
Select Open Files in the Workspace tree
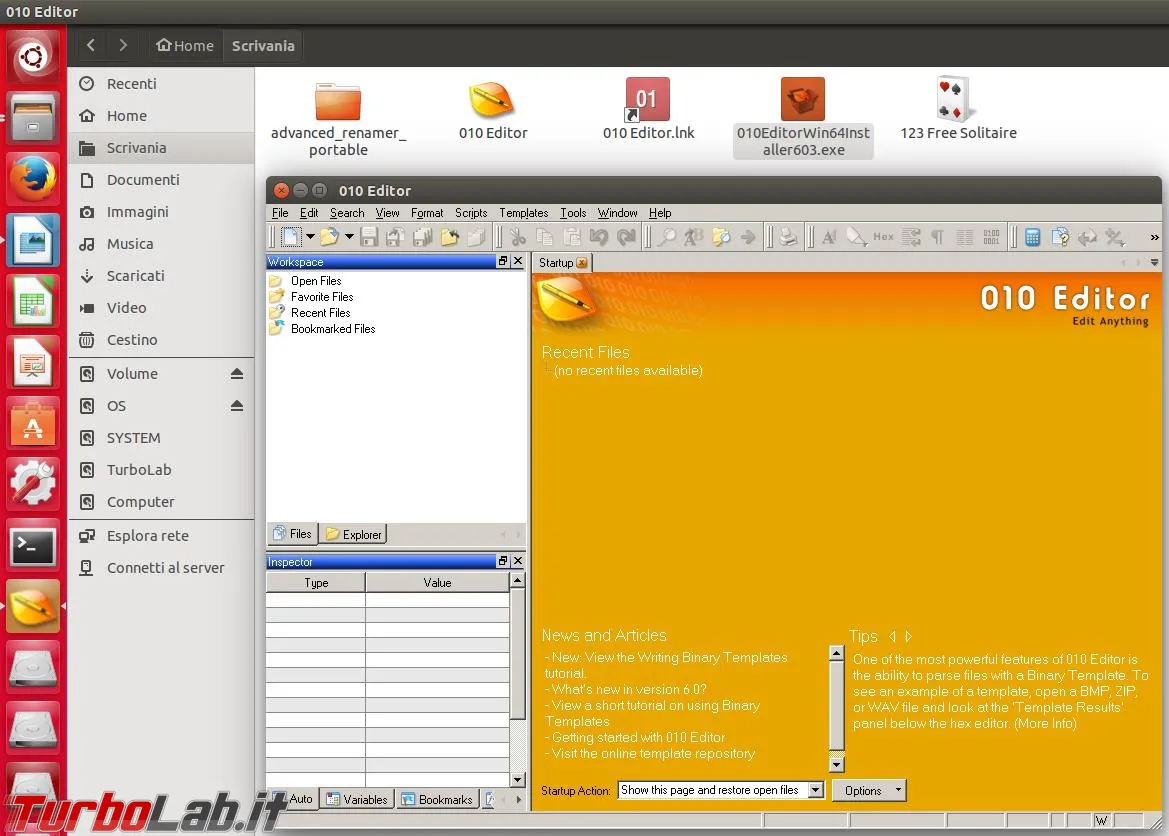pyautogui.click(x=316, y=281)
